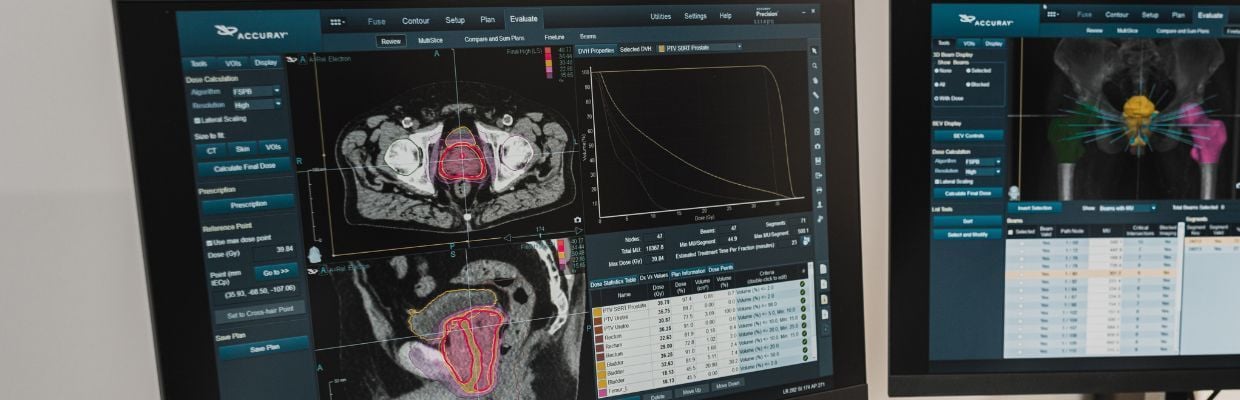Click the boxed letter A icon above the axial view
This screenshot has width=1240, height=400.
point(302,60)
